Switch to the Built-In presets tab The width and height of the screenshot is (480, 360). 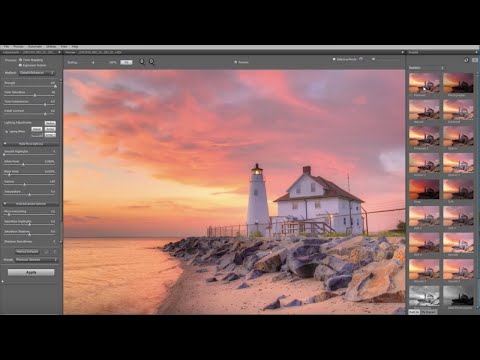coord(414,312)
